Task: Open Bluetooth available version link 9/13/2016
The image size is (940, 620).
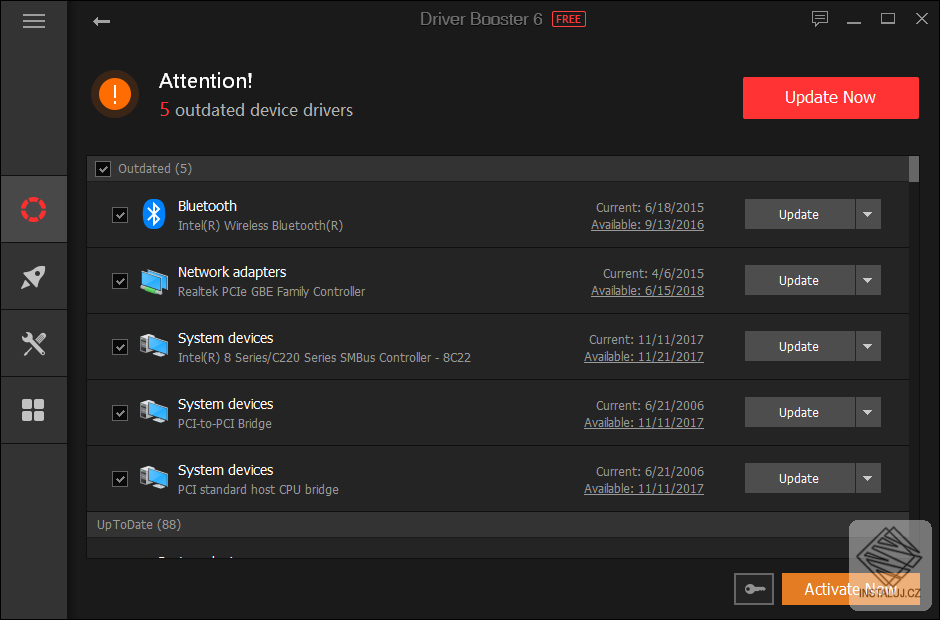Action: point(647,225)
